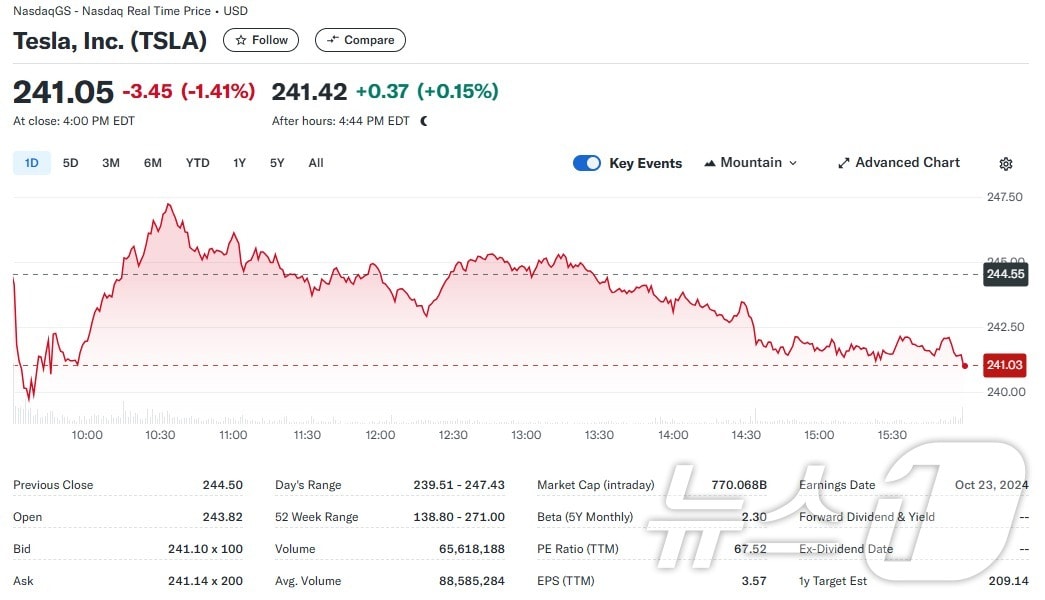Switch to the 1D chart tab
This screenshot has height=600, width=1045.
[31, 162]
